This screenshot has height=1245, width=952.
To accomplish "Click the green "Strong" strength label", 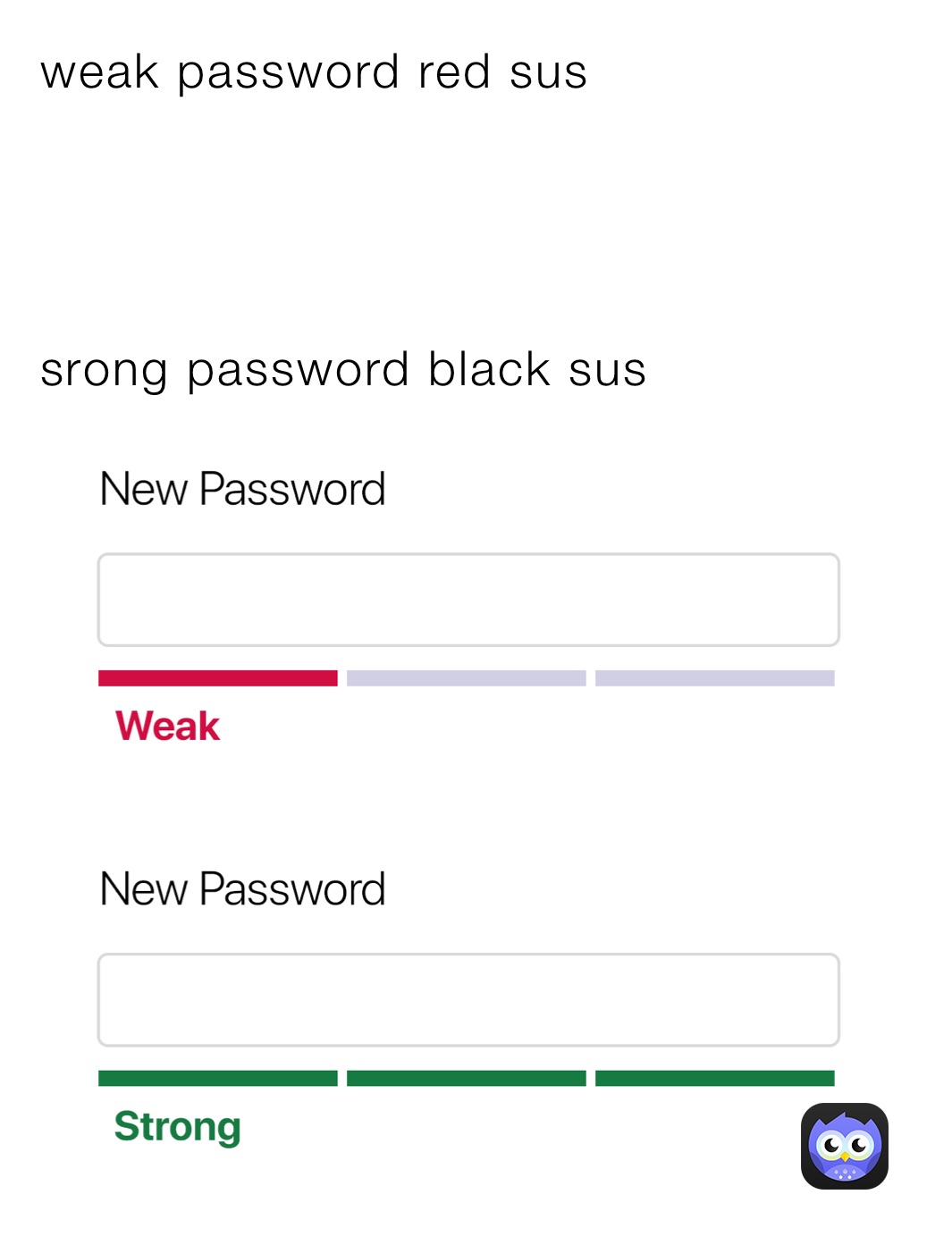I will 177,1126.
